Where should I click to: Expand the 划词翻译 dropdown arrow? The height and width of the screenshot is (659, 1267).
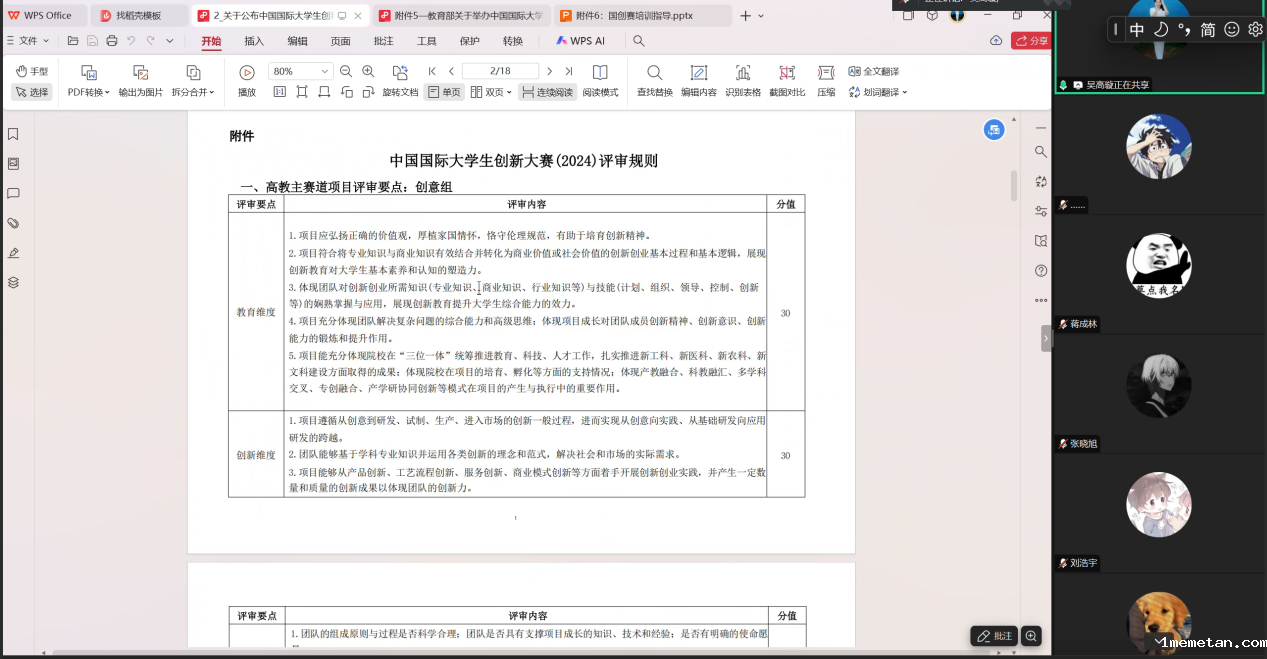point(904,92)
